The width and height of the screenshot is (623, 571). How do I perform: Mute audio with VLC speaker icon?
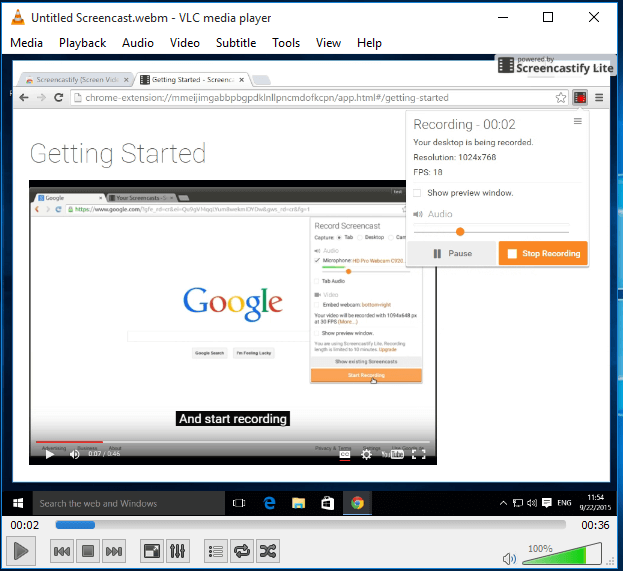509,559
